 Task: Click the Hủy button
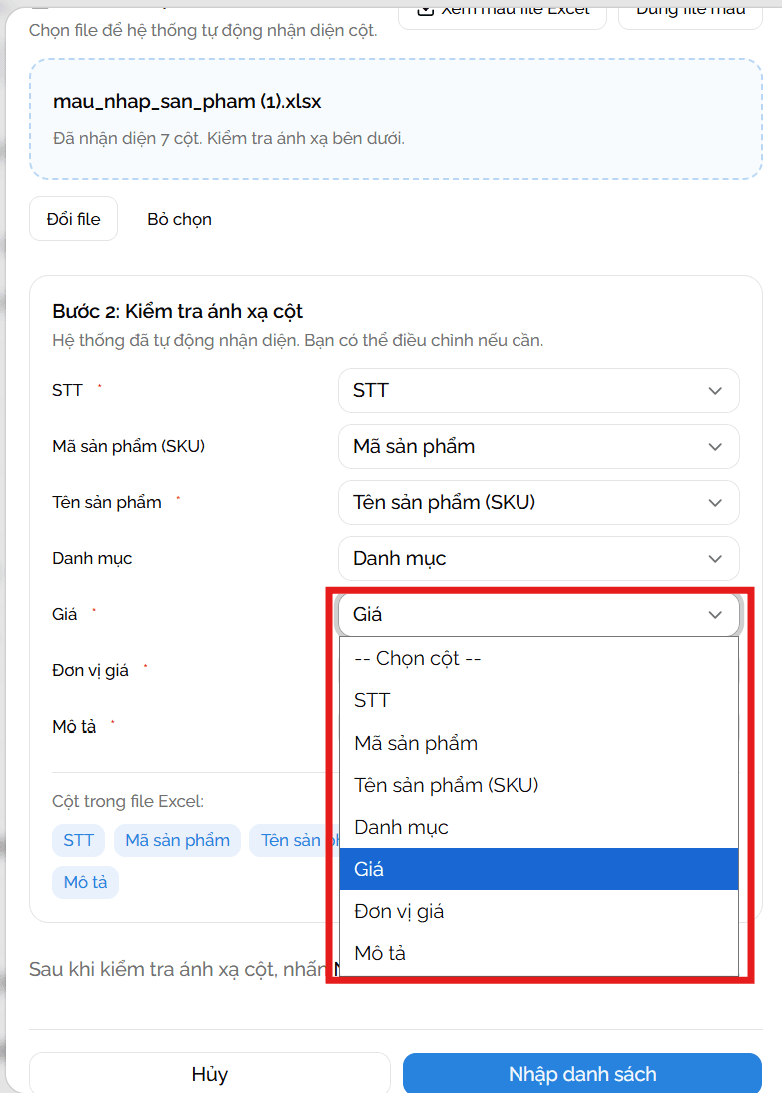tap(210, 1073)
